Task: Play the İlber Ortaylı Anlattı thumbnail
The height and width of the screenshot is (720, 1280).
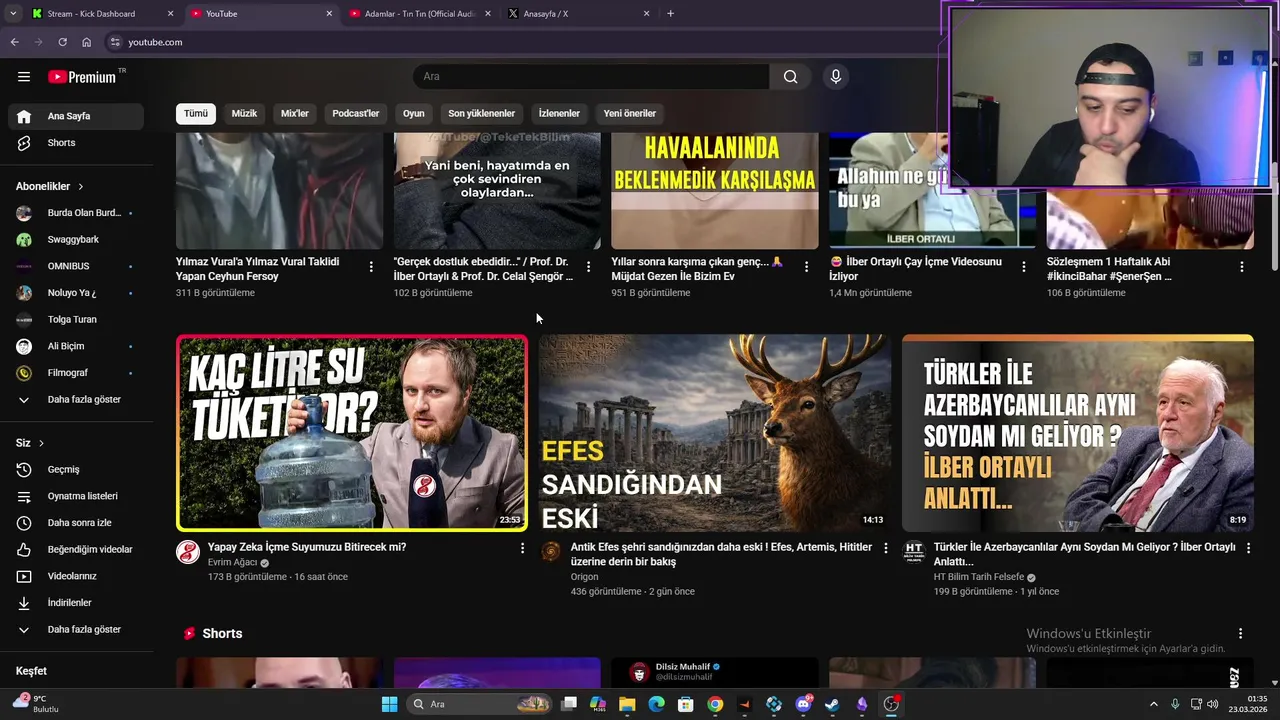Action: (1078, 433)
